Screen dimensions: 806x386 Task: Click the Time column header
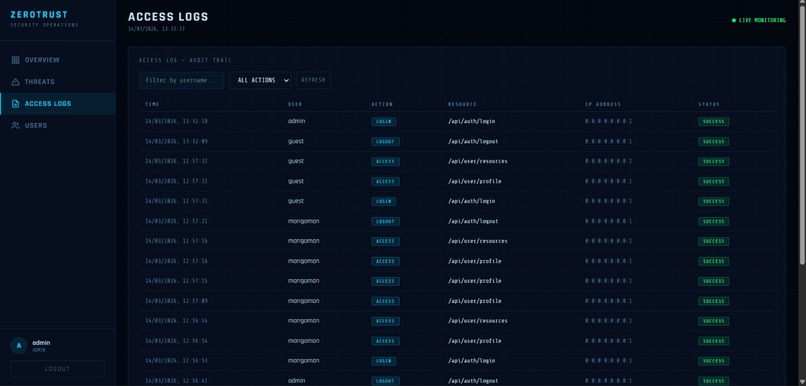coord(152,104)
